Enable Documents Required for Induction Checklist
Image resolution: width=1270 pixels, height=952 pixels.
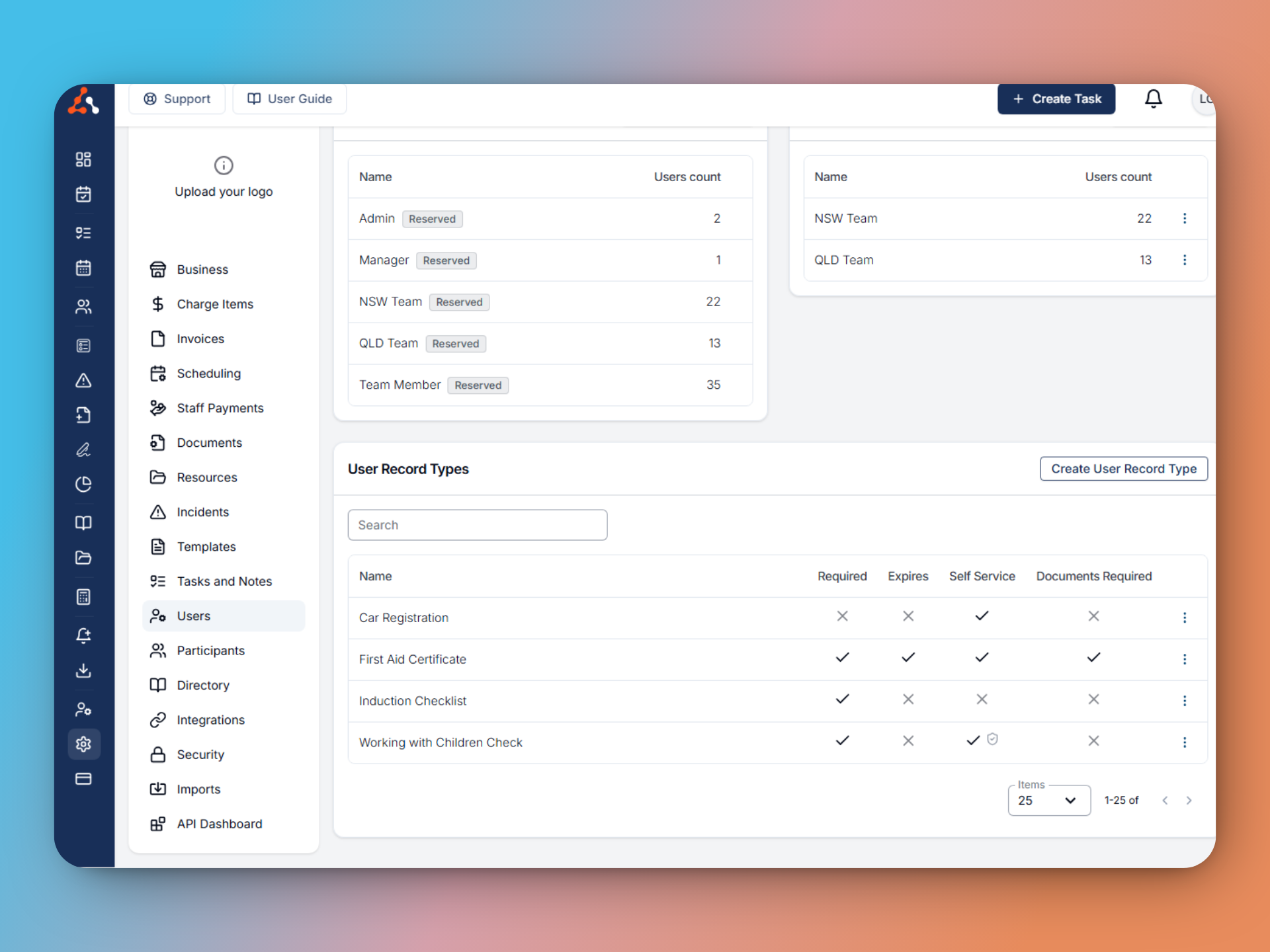coord(1093,699)
